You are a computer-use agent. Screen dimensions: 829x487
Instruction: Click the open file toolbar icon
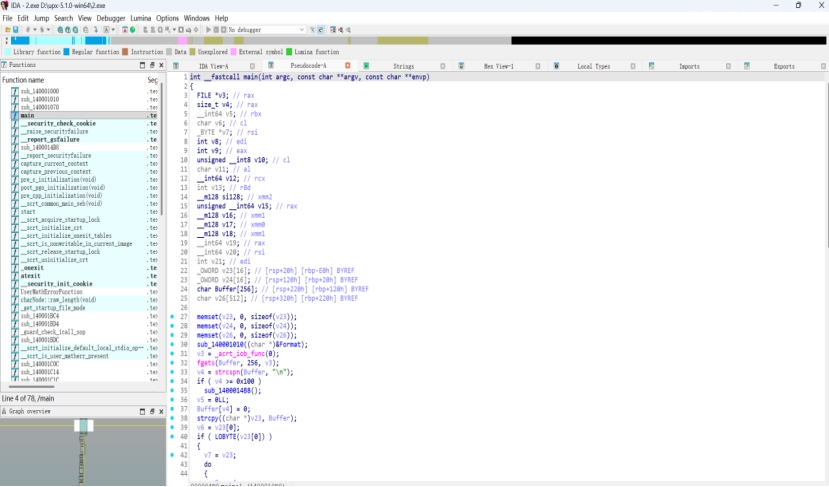[x=6, y=30]
